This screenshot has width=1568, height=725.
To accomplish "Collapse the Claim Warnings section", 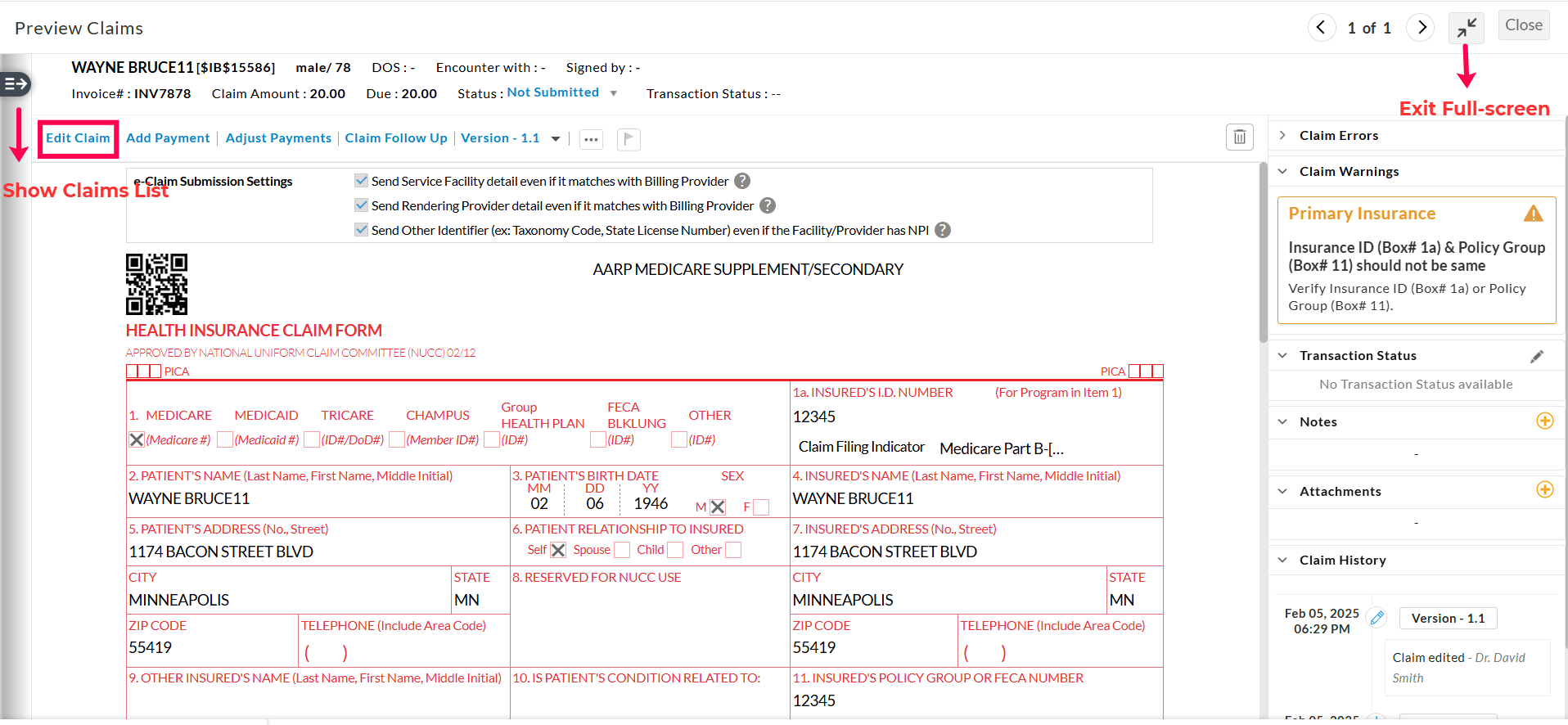I will pyautogui.click(x=1282, y=171).
